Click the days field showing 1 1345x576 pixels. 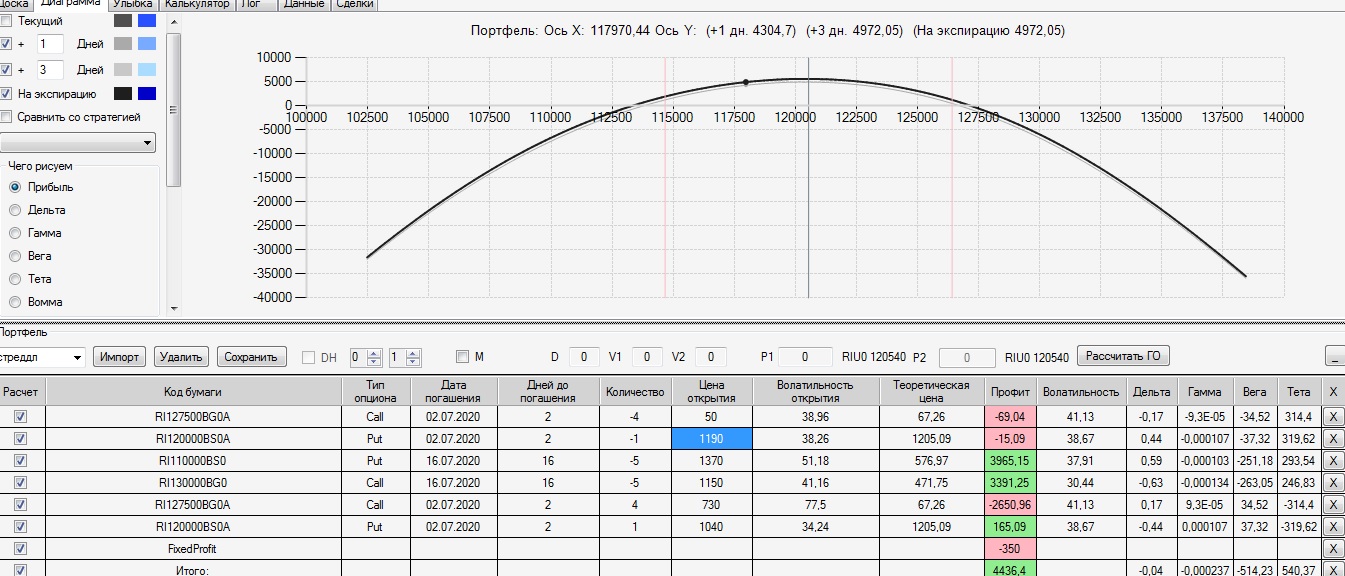tap(50, 44)
